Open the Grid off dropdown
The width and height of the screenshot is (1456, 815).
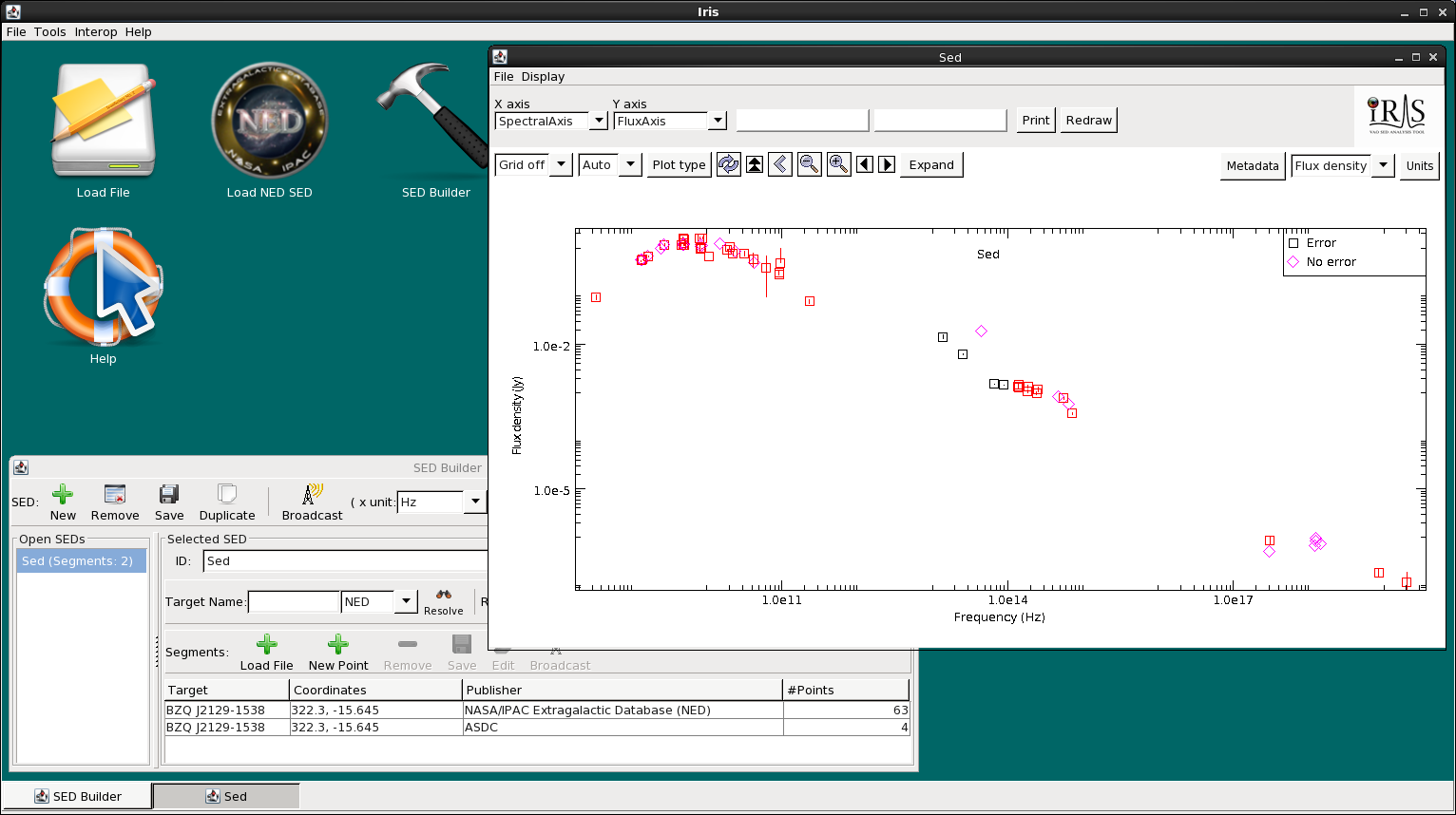[561, 164]
